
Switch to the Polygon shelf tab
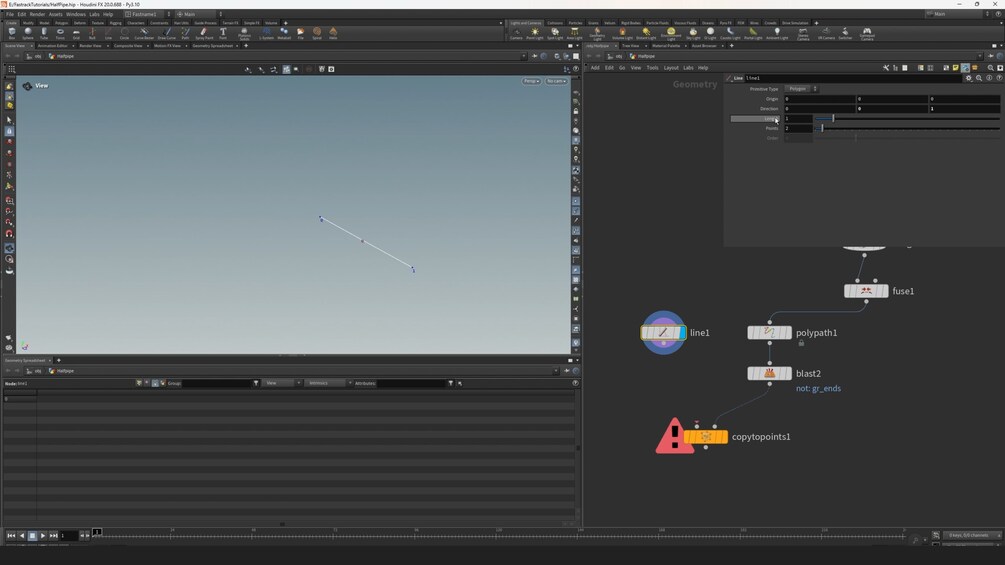62,23
